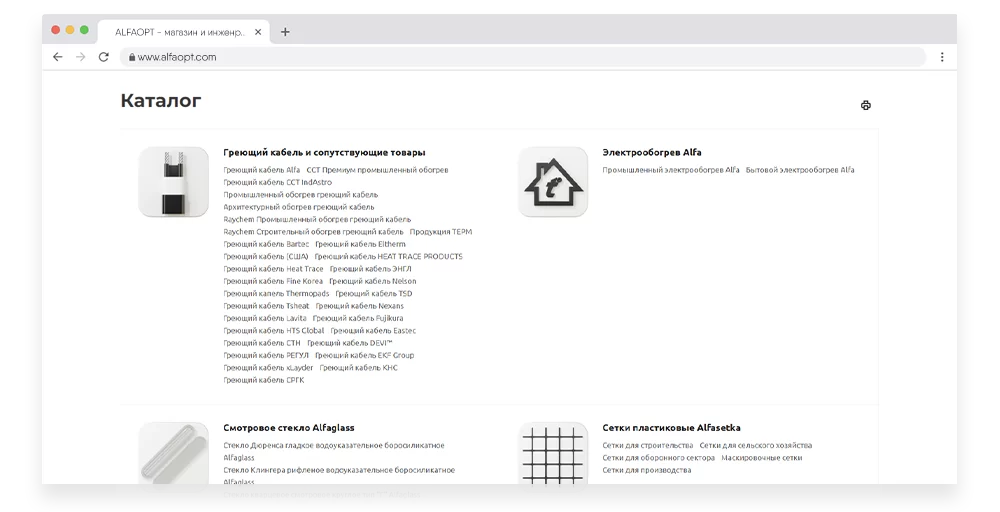Open Бытовой электрообогрев Alfa link
Screen dimensions: 1000x512
(x=800, y=170)
